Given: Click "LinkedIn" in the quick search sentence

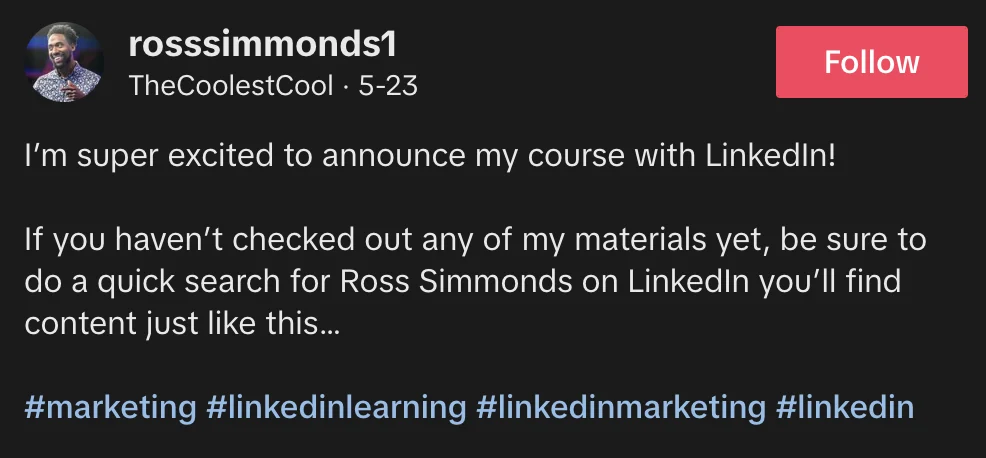Looking at the screenshot, I should [689, 284].
